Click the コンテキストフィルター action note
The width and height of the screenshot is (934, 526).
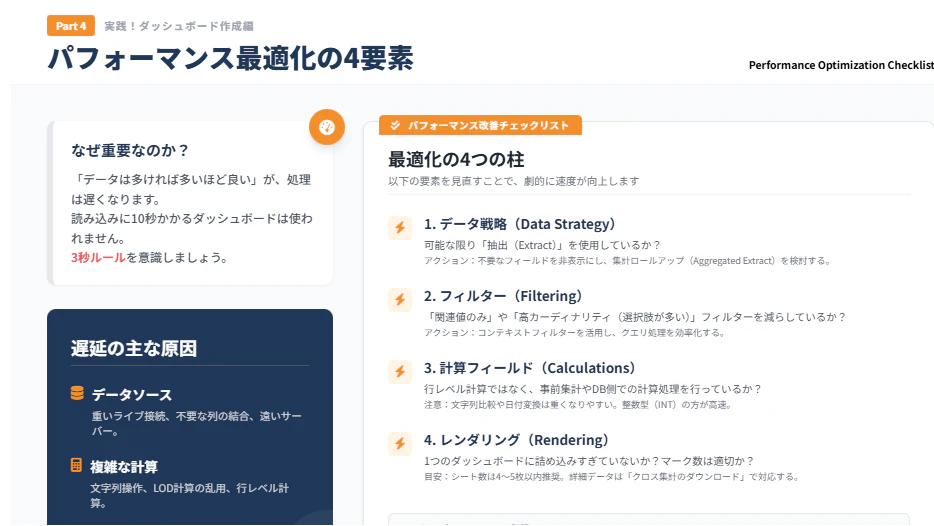point(574,333)
